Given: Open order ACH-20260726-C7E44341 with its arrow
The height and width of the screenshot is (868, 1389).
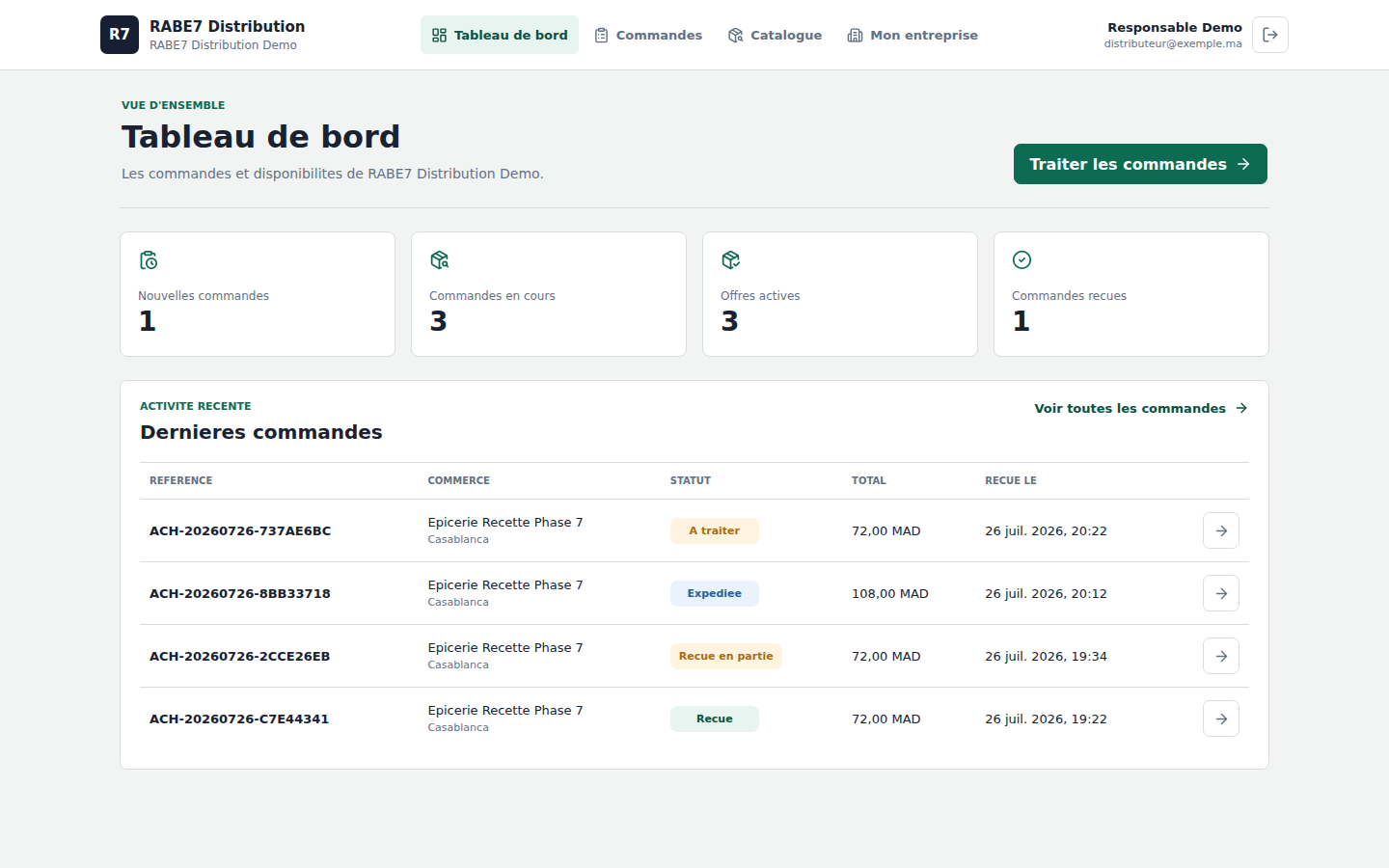Looking at the screenshot, I should [1221, 719].
